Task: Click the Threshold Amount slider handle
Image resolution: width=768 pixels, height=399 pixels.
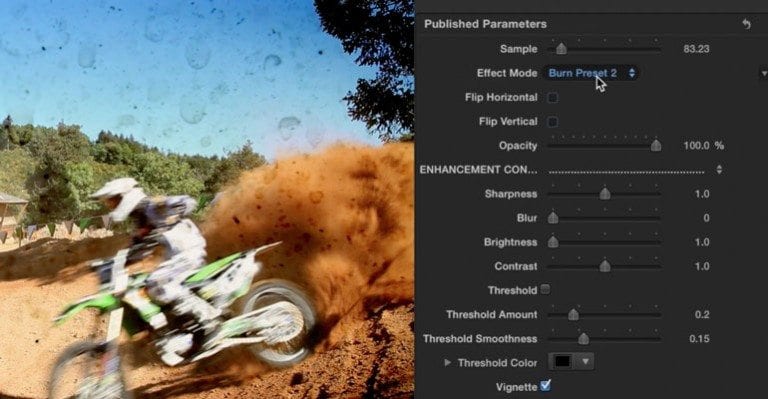Action: [x=573, y=314]
